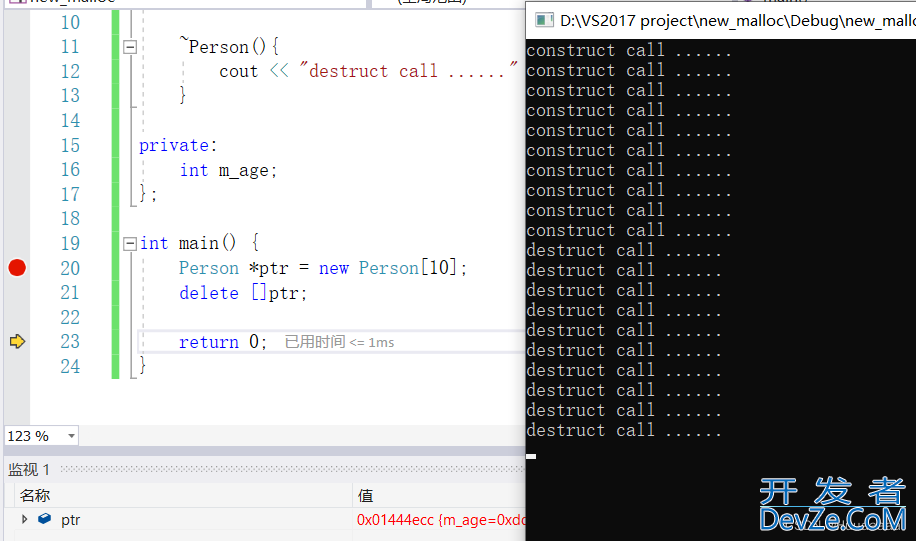
Task: Click the first 'construct call' console line
Action: pyautogui.click(x=629, y=51)
